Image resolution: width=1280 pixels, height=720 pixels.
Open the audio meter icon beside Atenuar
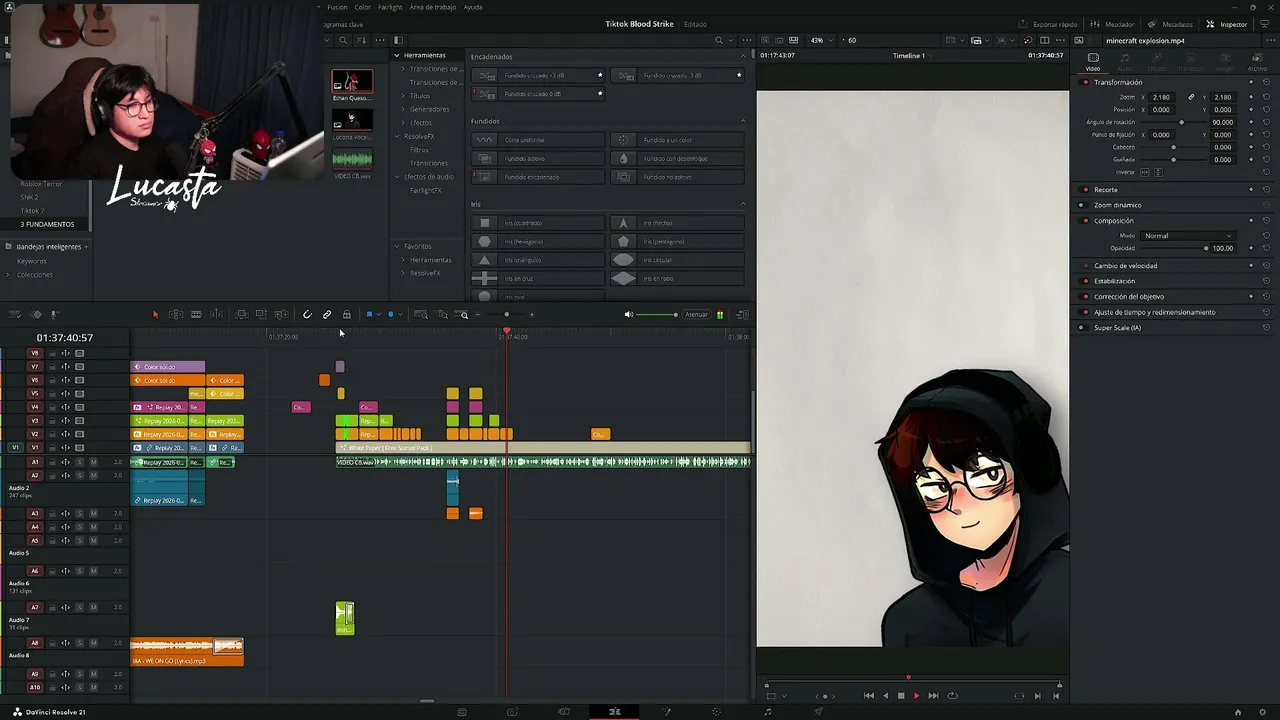(720, 315)
